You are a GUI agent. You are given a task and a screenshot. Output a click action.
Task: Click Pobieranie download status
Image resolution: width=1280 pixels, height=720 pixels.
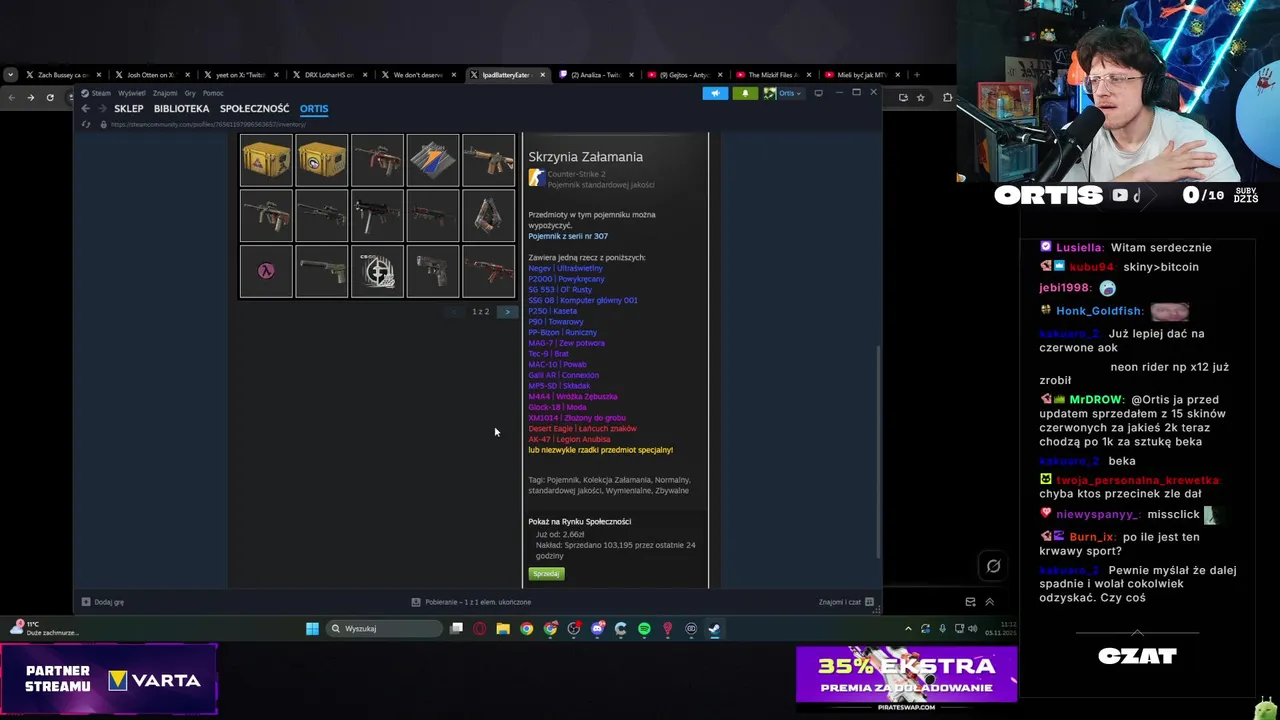click(471, 602)
